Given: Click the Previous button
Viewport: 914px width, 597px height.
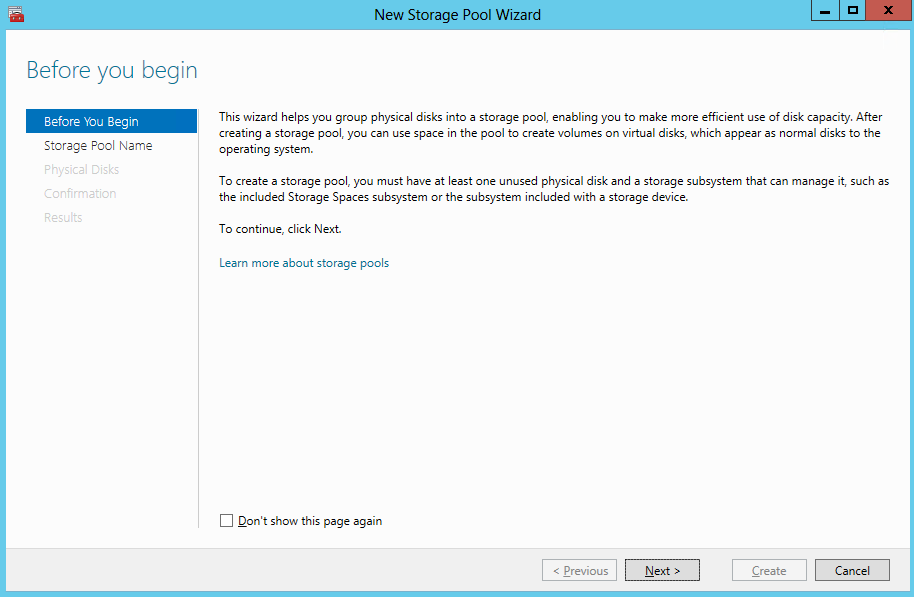Looking at the screenshot, I should (579, 570).
